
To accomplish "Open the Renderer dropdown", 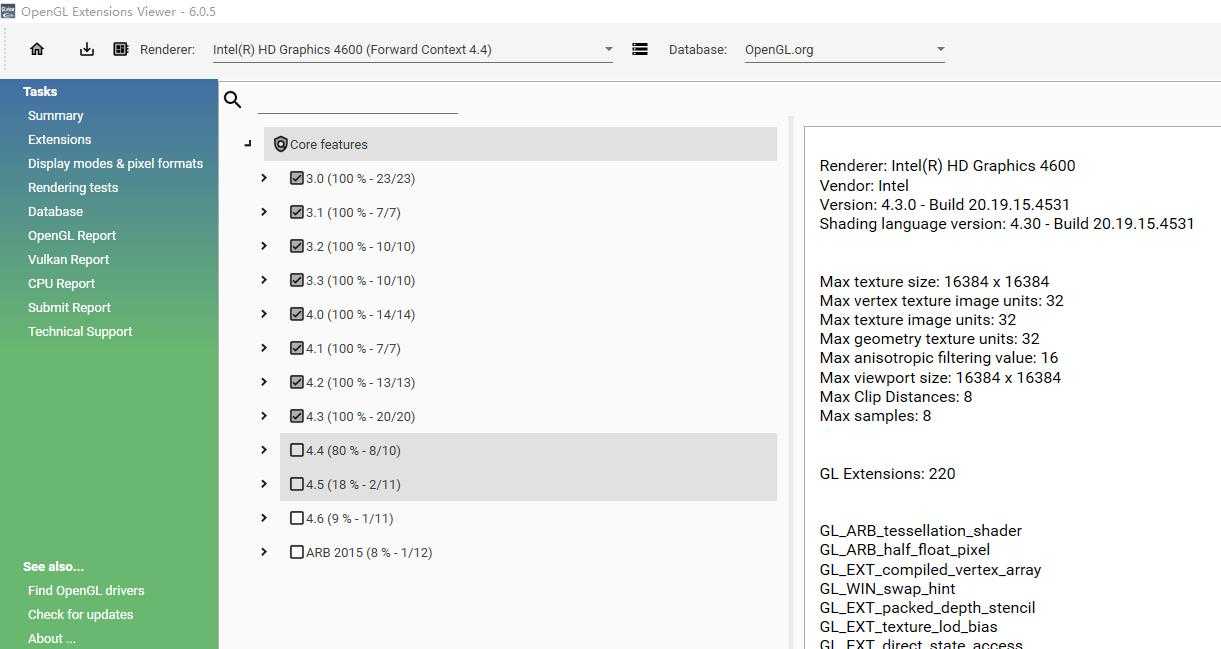I will pos(412,49).
